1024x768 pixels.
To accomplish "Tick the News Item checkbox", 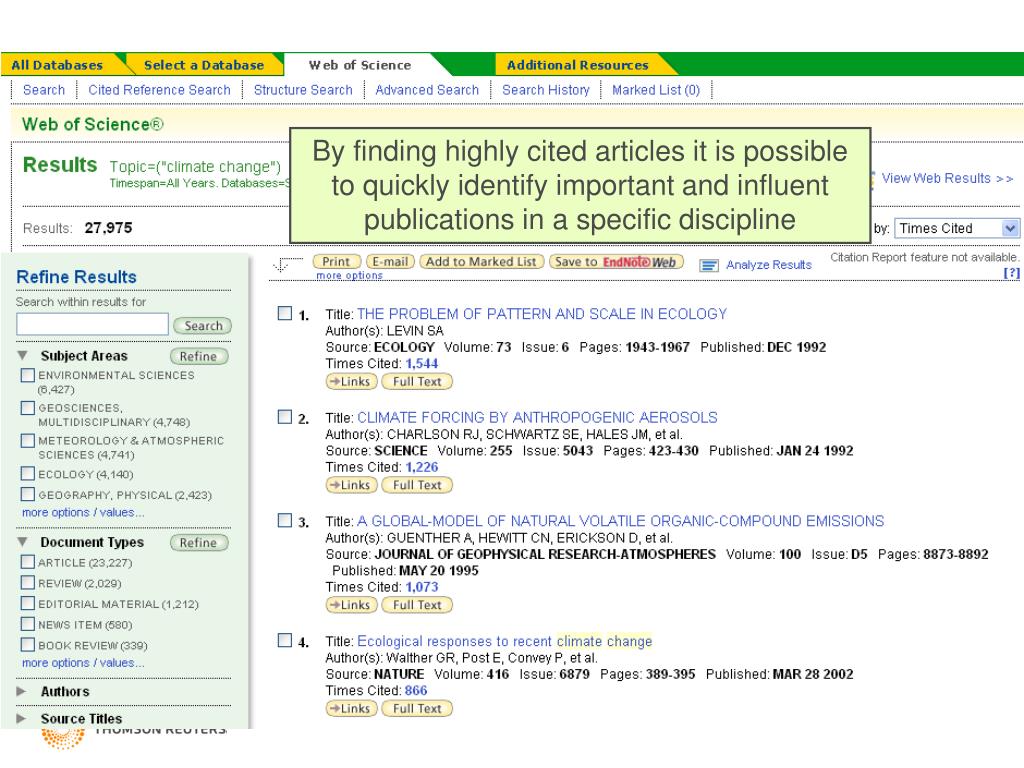I will click(27, 624).
